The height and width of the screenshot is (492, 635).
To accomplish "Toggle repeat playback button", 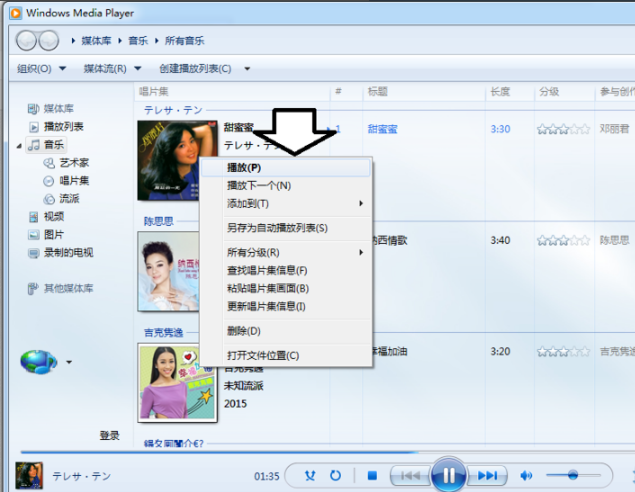I will coord(335,475).
